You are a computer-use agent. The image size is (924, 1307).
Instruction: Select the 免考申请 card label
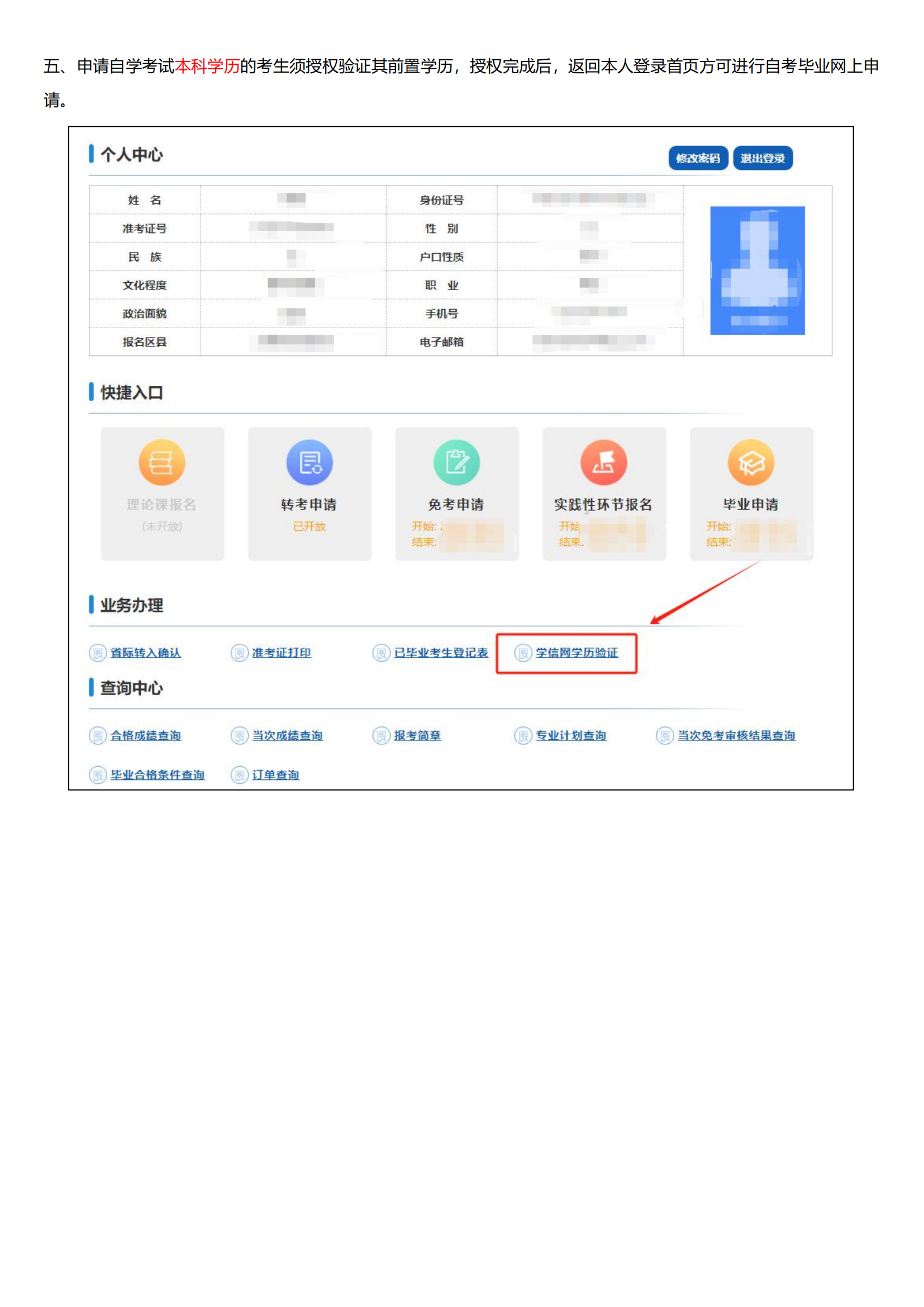(x=456, y=505)
